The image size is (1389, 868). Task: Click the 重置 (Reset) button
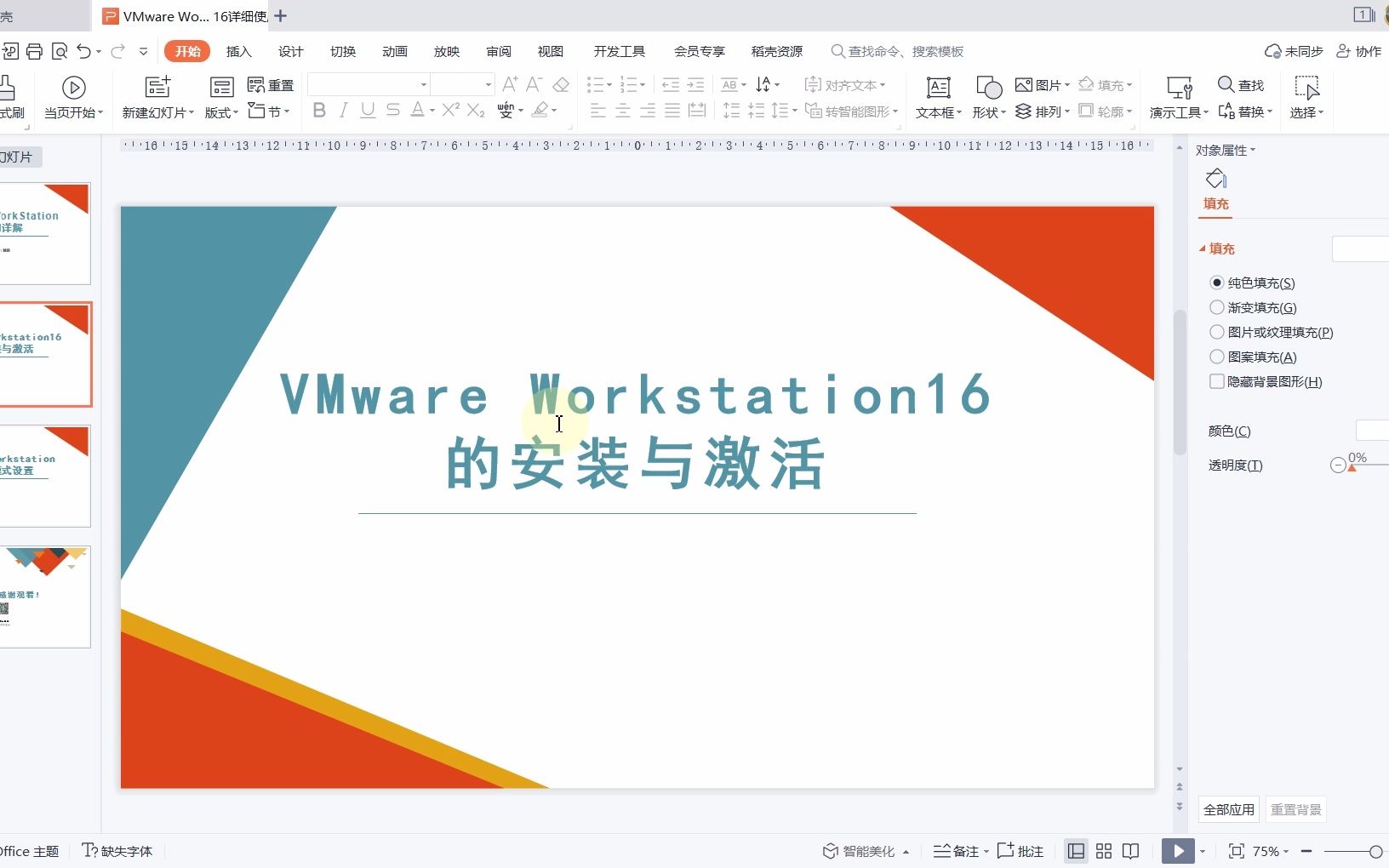(271, 84)
